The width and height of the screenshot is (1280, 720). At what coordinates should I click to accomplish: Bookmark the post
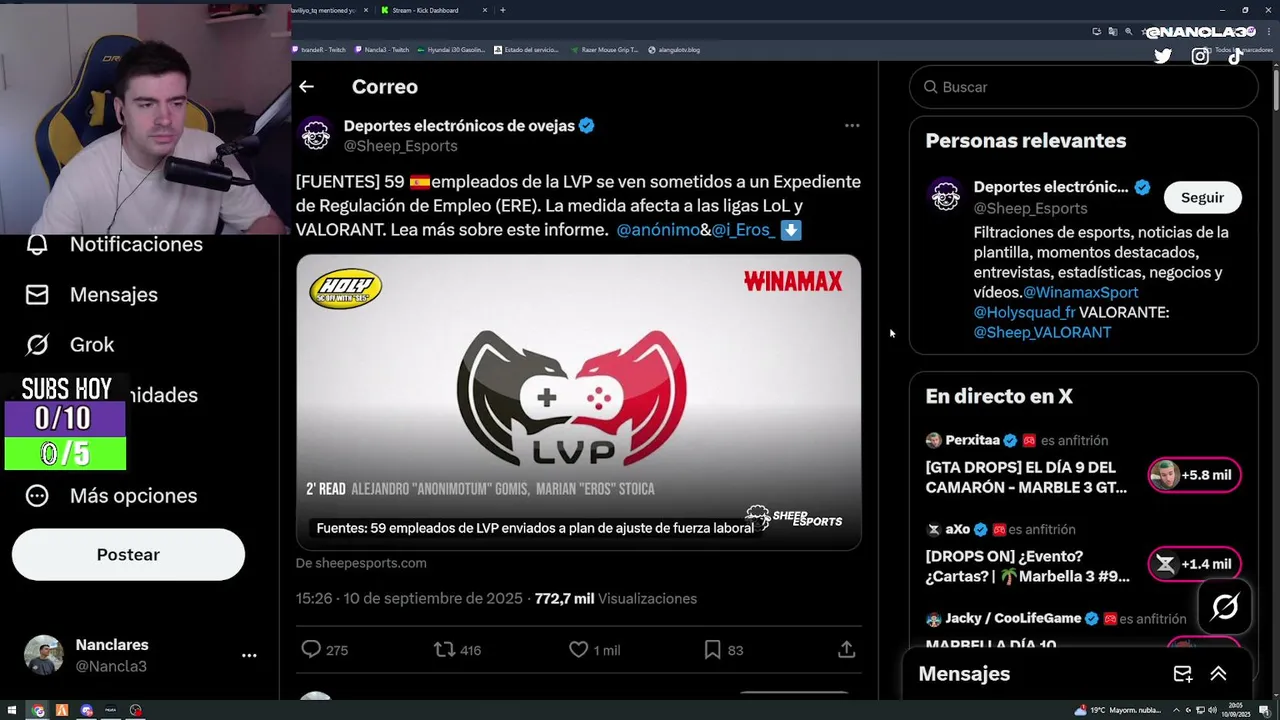point(712,650)
